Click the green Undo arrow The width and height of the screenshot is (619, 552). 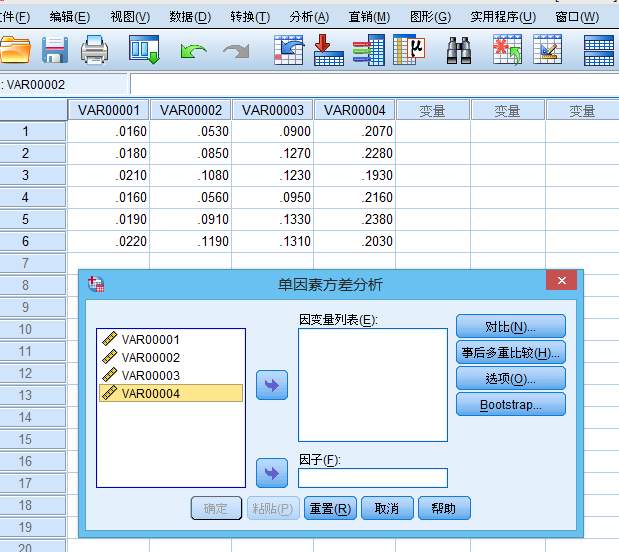click(x=193, y=51)
